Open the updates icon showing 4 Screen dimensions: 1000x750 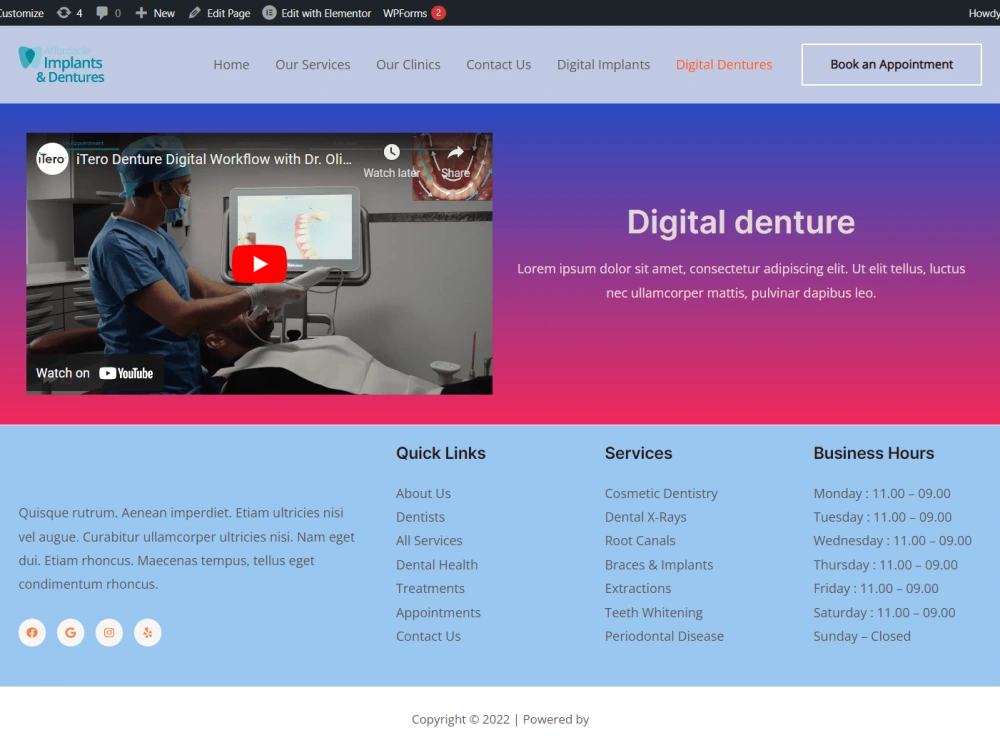pyautogui.click(x=70, y=13)
